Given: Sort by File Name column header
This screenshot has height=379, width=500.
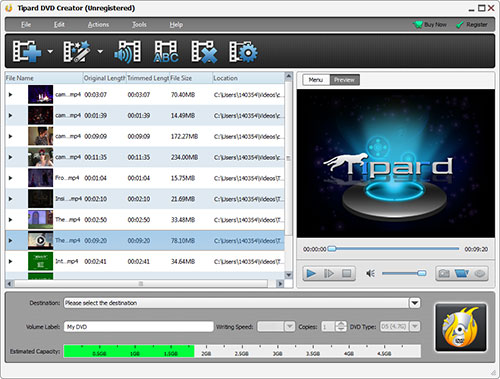Looking at the screenshot, I should coord(44,78).
